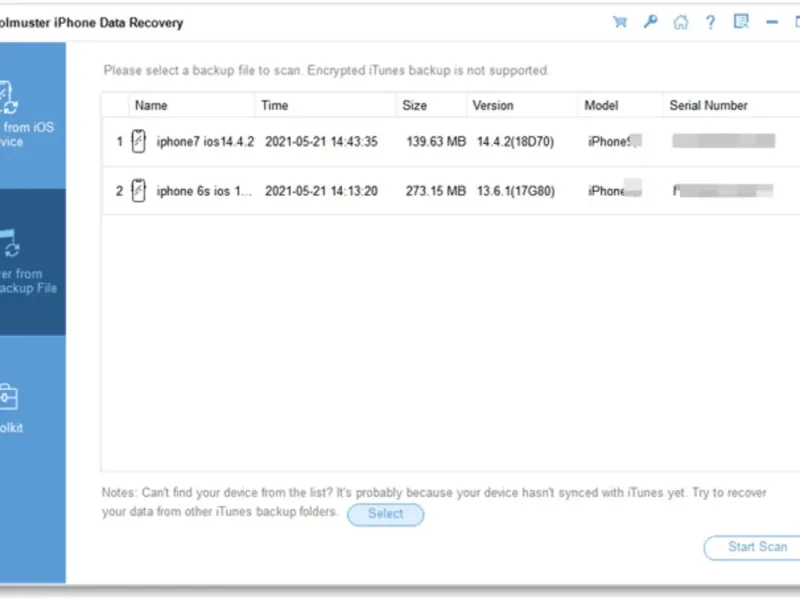Click the phone icon for iphone 6s backup
The width and height of the screenshot is (800, 600).
(139, 191)
